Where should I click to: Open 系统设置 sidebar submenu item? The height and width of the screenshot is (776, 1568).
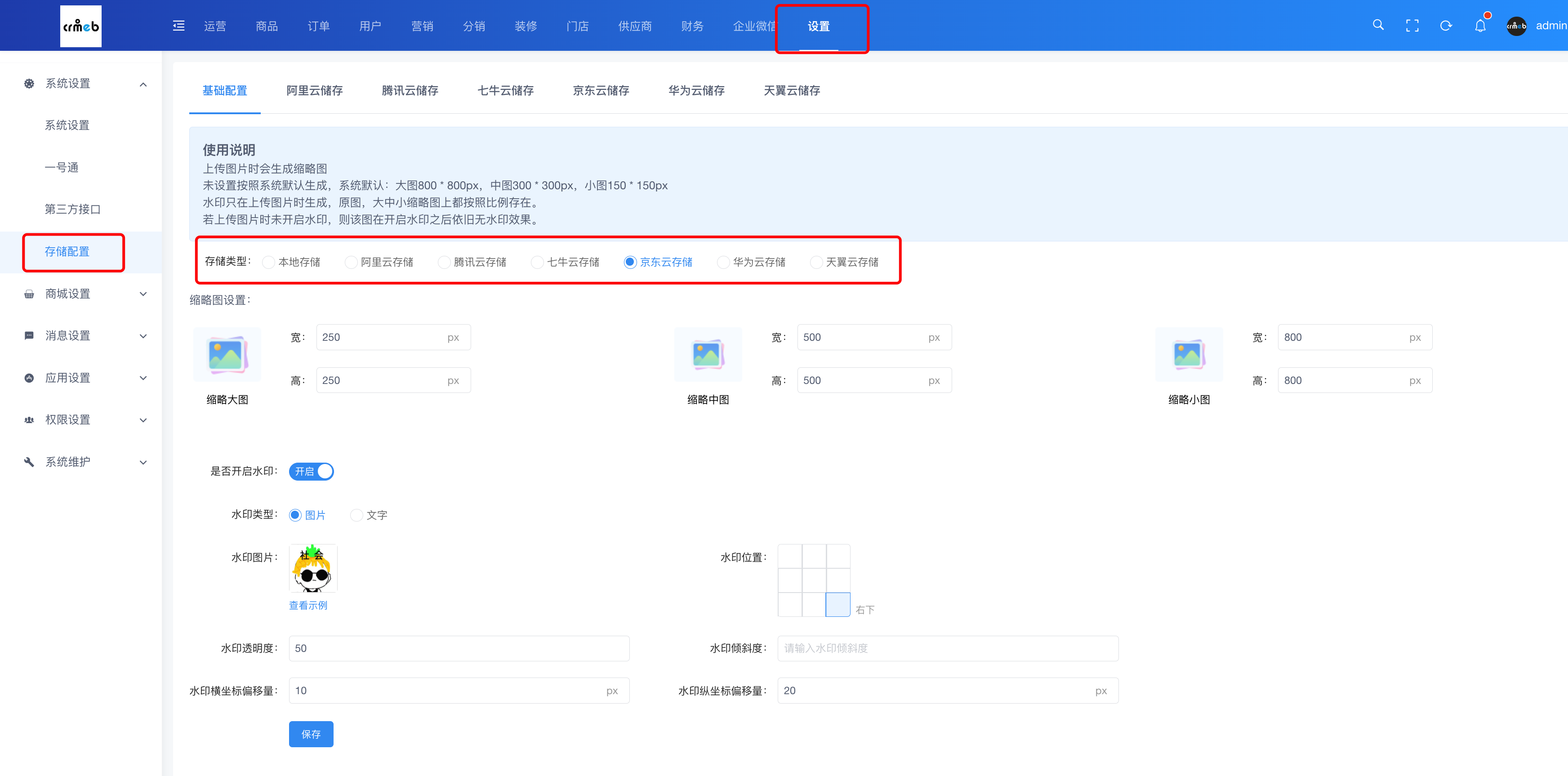(67, 125)
